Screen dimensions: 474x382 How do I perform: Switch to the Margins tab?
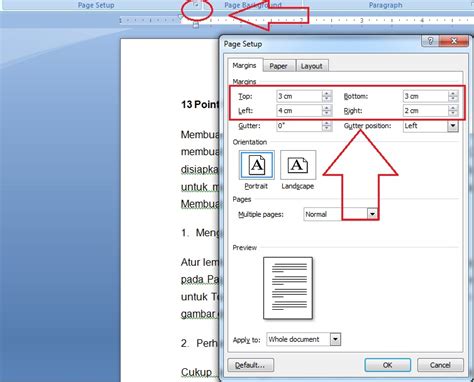(244, 65)
